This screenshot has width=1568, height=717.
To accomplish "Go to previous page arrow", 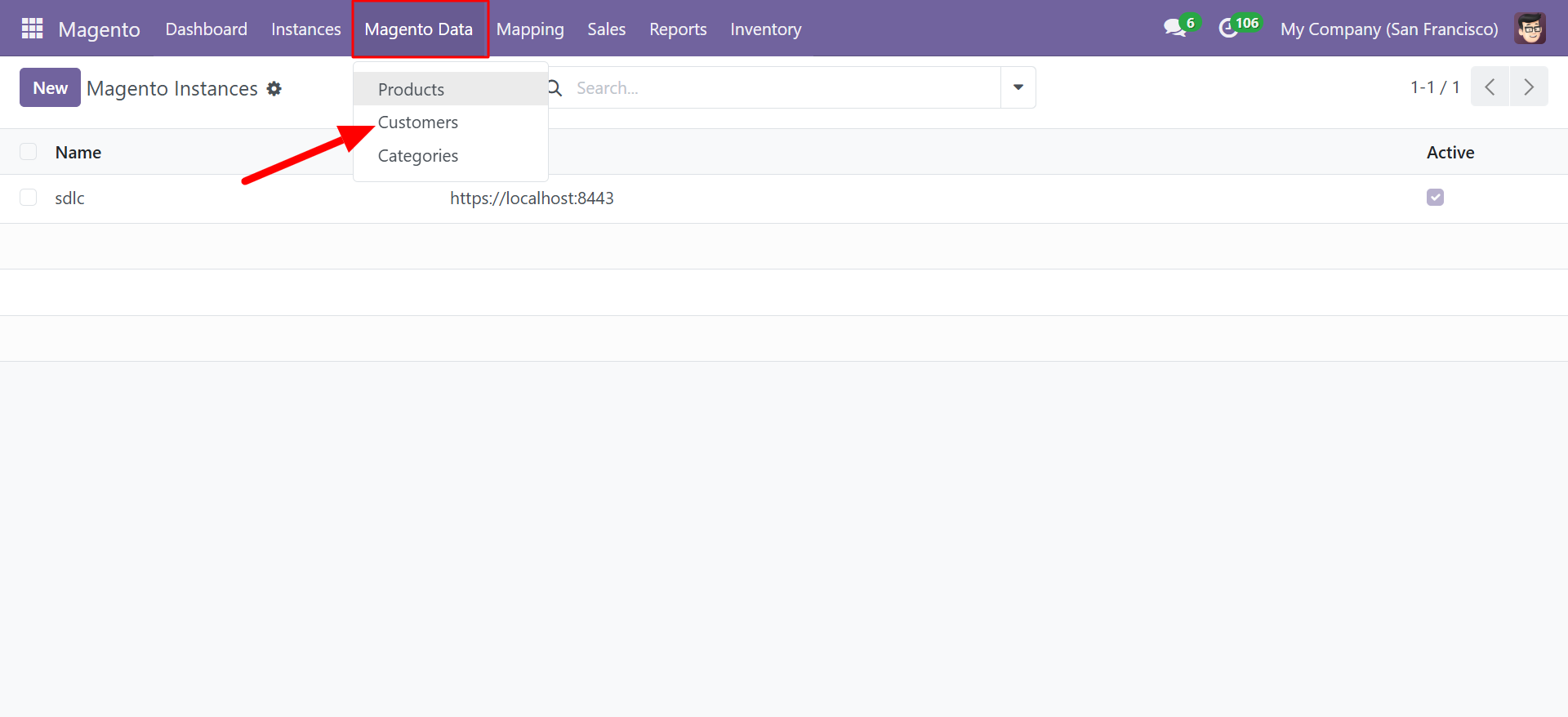I will [x=1490, y=87].
